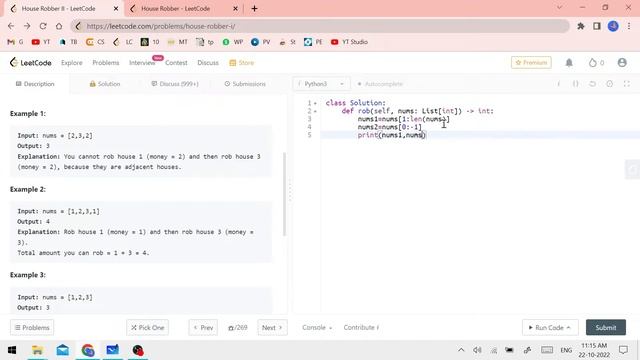Screen dimensions: 640x360
Task: Click the browser extensions puzzle icon
Action: click(580, 26)
